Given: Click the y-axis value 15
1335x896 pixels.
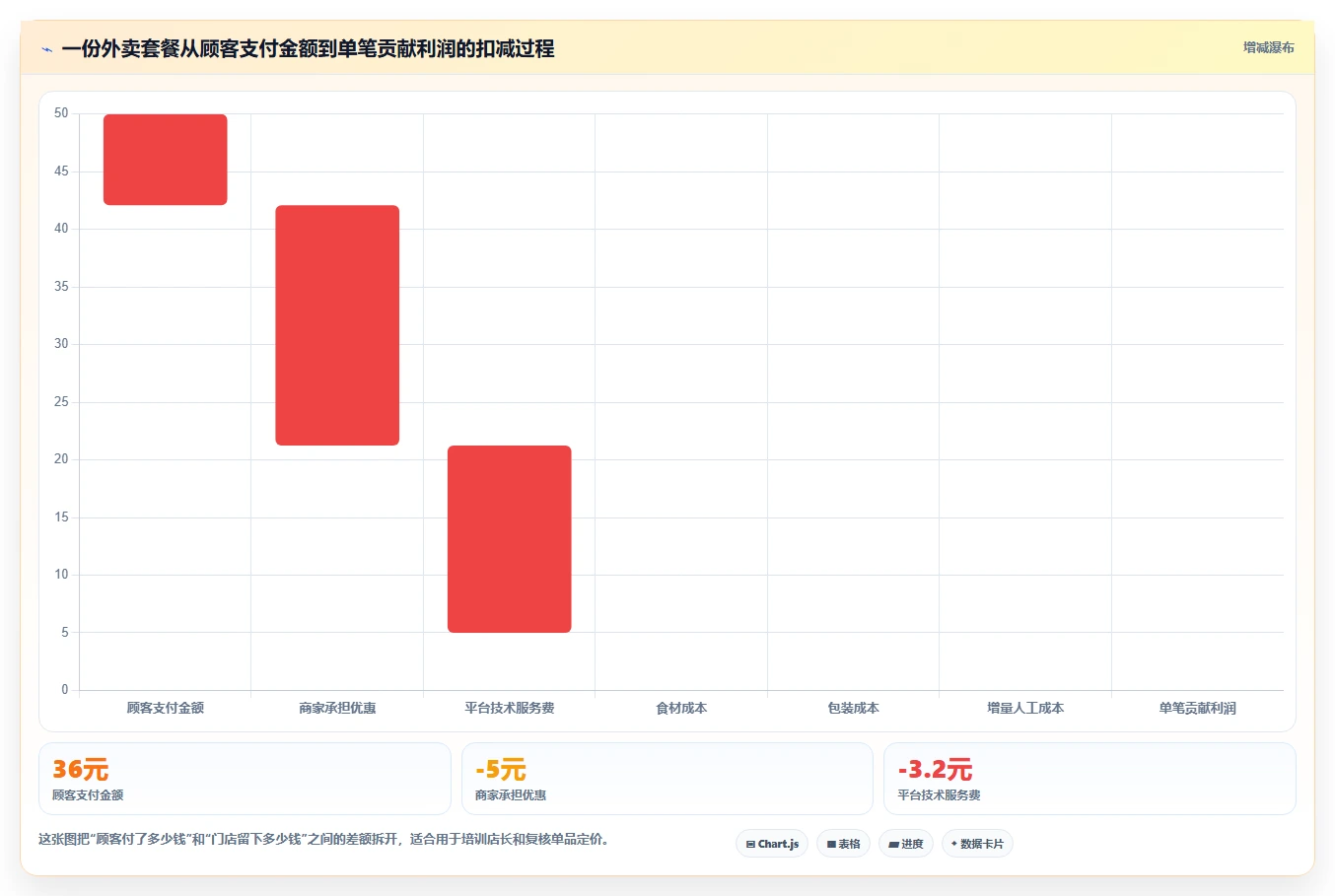Looking at the screenshot, I should pos(61,517).
